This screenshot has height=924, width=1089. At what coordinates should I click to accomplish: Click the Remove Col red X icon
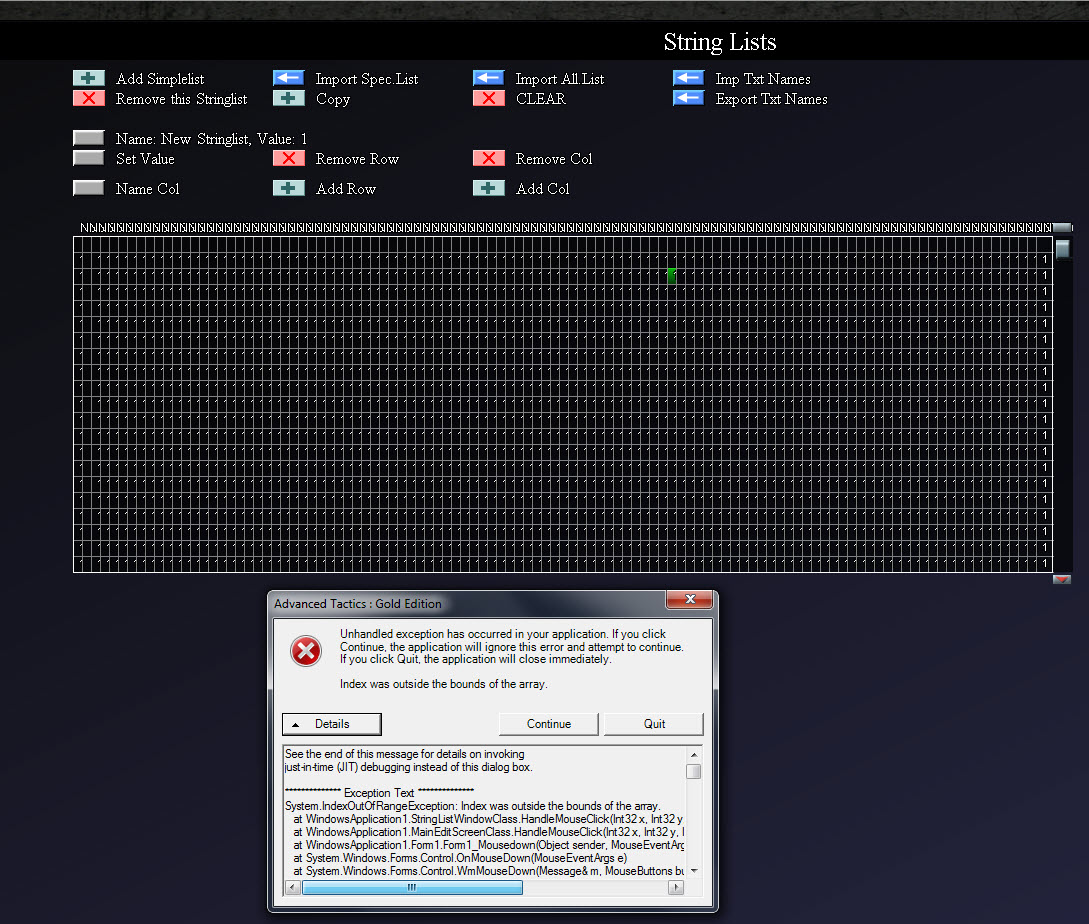pos(489,158)
